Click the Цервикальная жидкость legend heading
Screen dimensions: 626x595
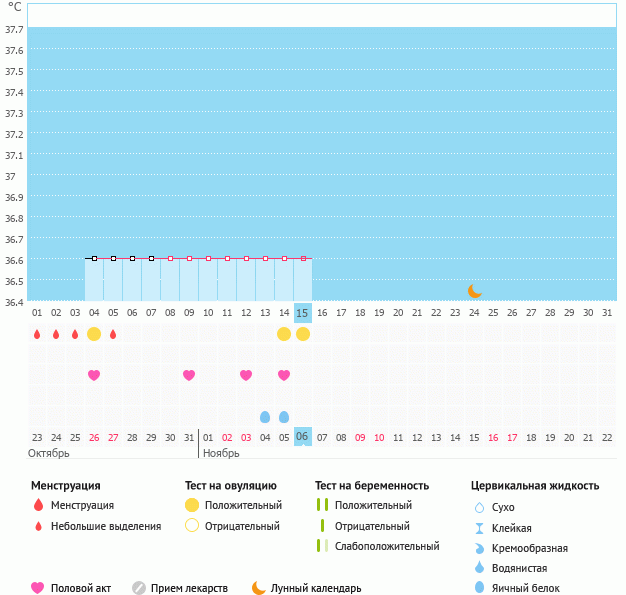click(535, 486)
